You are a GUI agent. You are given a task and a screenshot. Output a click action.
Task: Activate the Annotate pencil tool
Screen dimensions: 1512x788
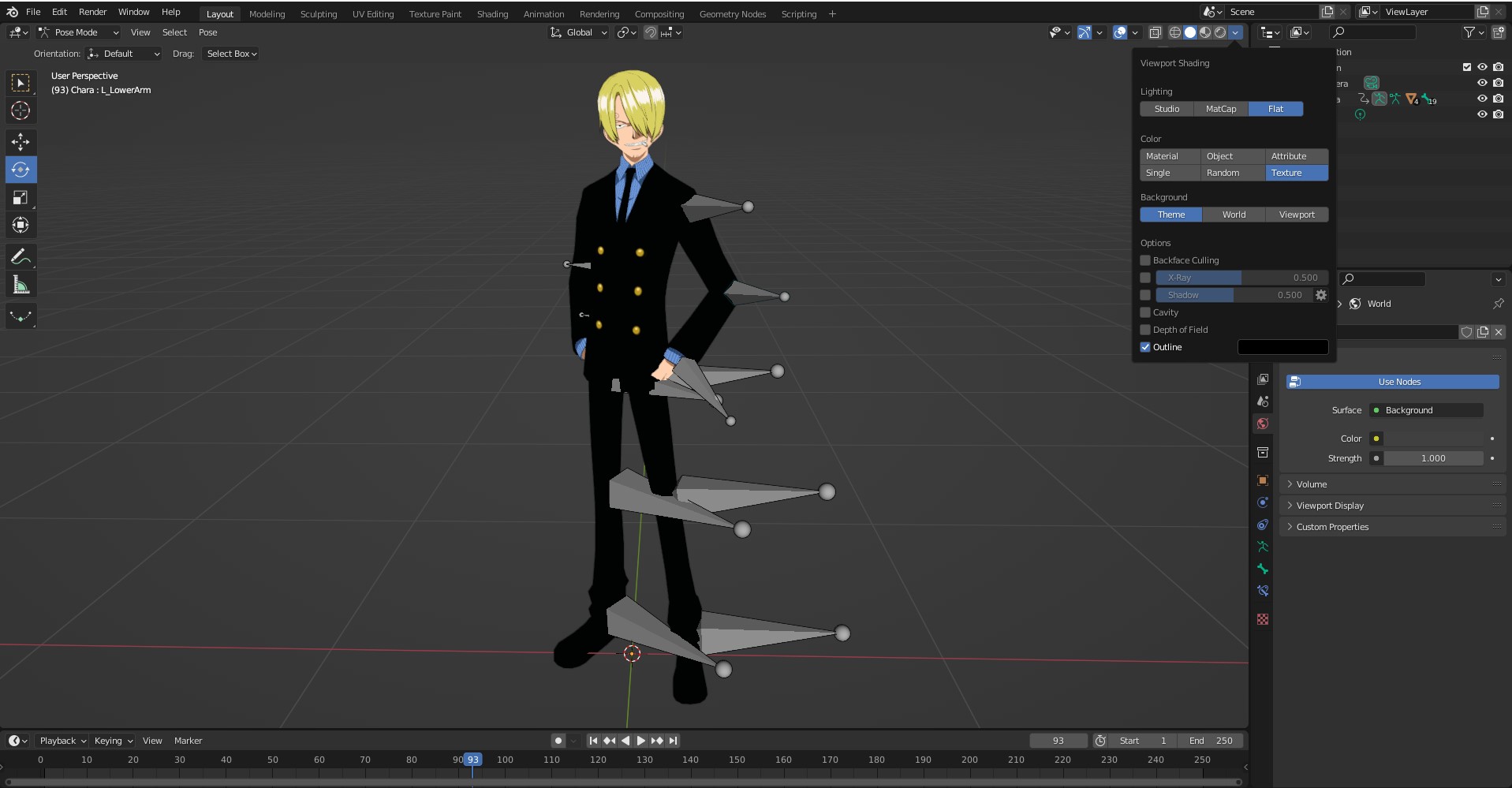[21, 257]
